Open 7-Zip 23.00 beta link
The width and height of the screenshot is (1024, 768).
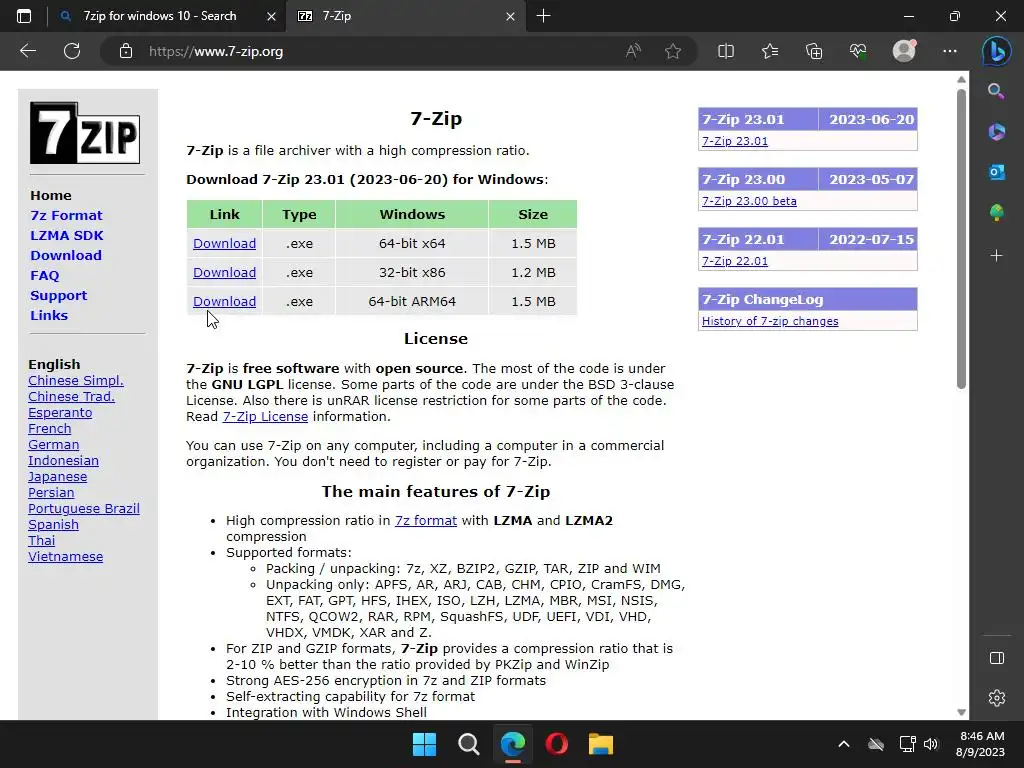(749, 201)
